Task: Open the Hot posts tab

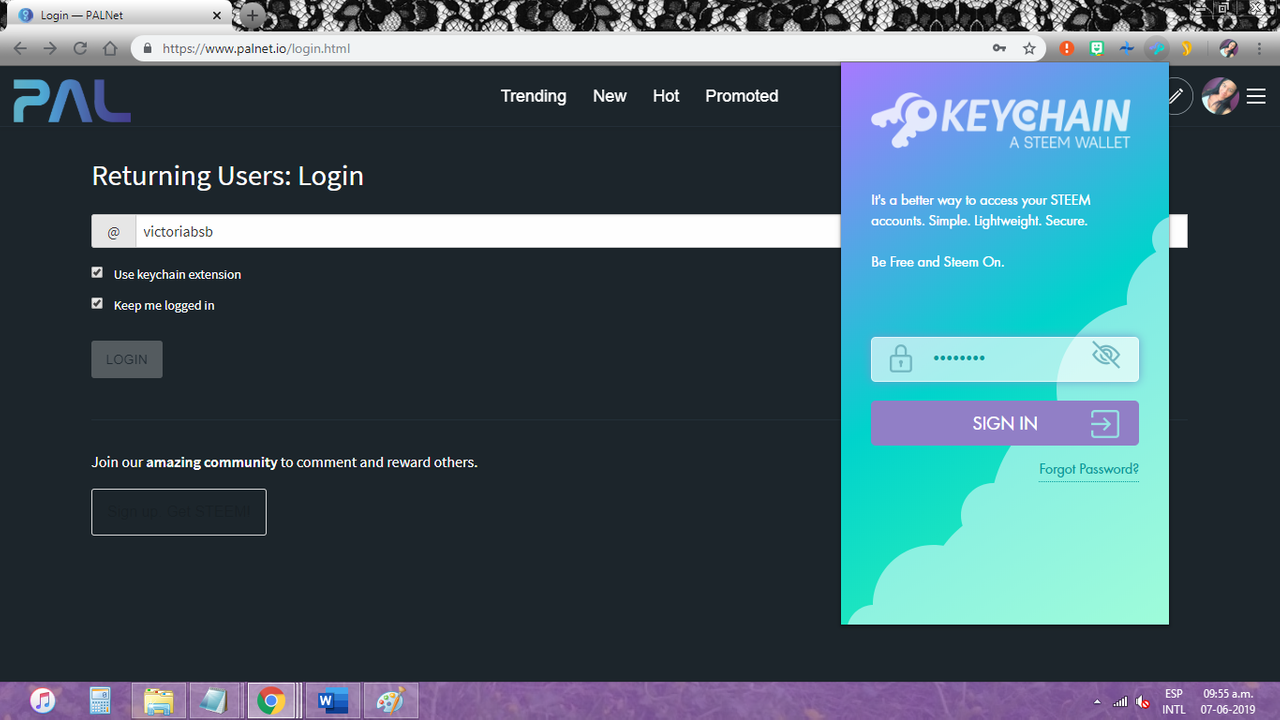Action: [x=666, y=96]
